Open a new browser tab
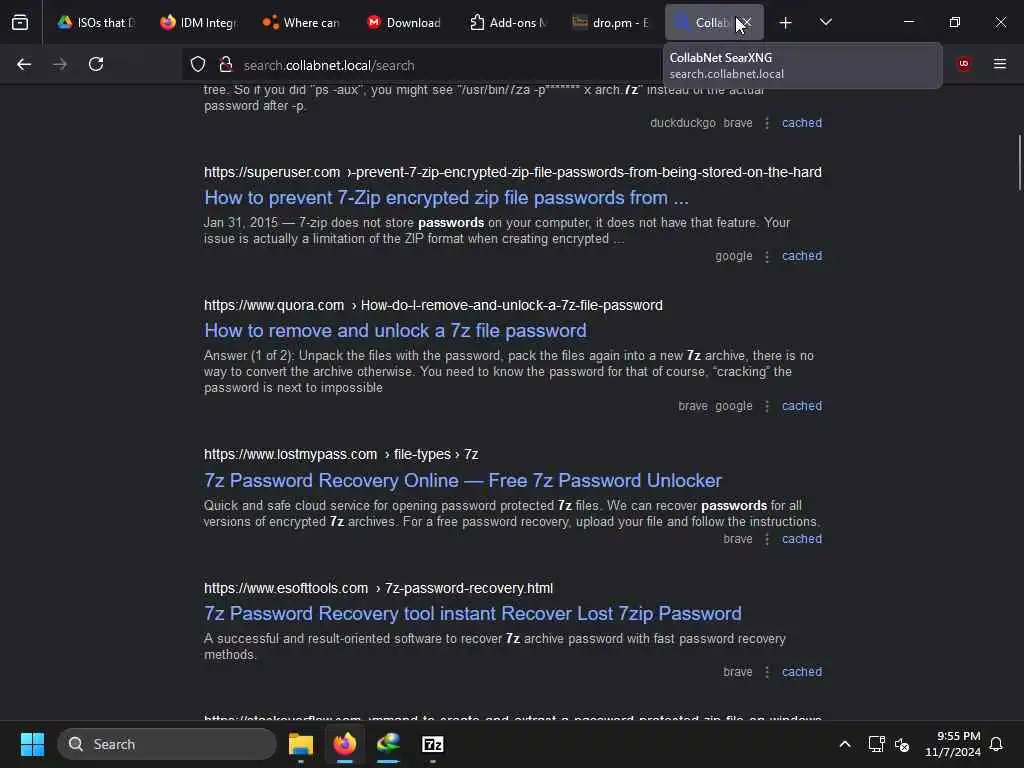 [786, 23]
